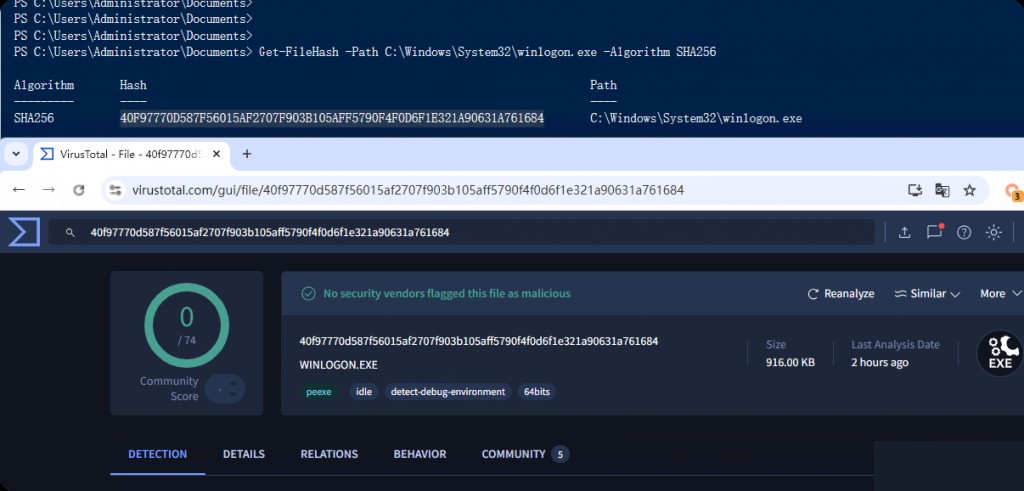This screenshot has height=491, width=1024.
Task: Click the Get-FileHash command line in PowerShell
Action: (x=487, y=52)
